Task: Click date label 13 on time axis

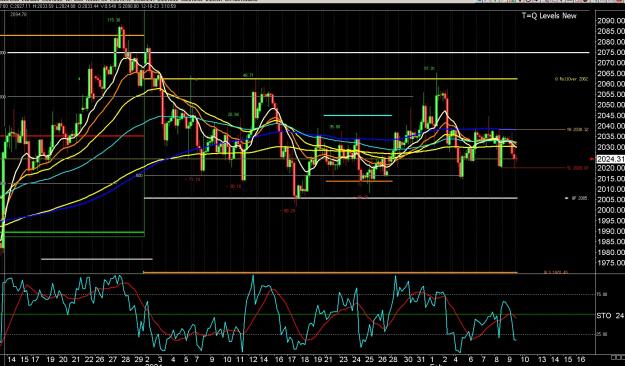Action: click(x=542, y=359)
